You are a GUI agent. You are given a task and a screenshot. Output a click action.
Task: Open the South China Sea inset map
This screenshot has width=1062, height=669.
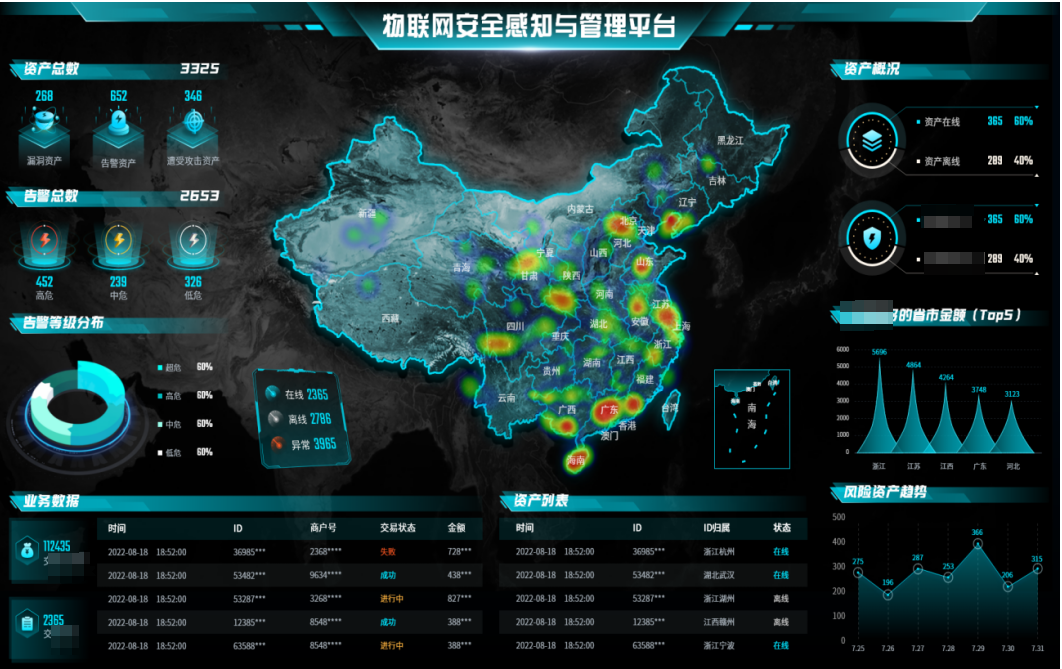(x=752, y=419)
